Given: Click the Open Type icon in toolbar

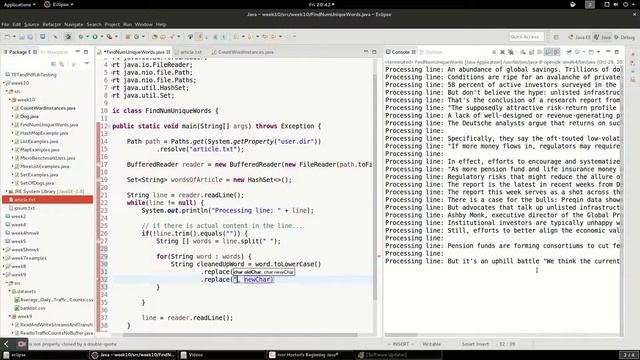Looking at the screenshot, I should tap(154, 37).
